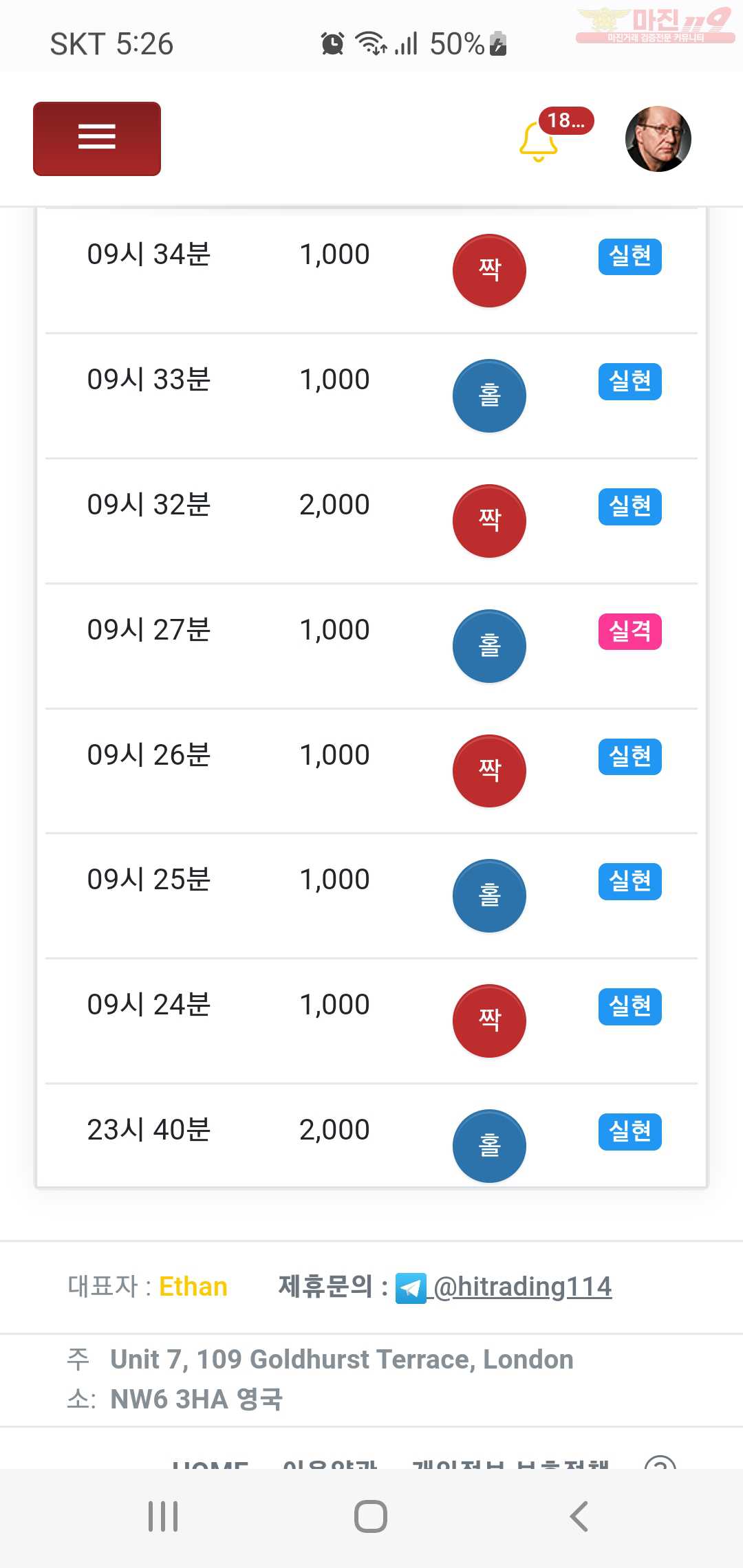Click the blue 홀 circle at 09시 33분
Image resolution: width=743 pixels, height=1568 pixels.
(489, 395)
